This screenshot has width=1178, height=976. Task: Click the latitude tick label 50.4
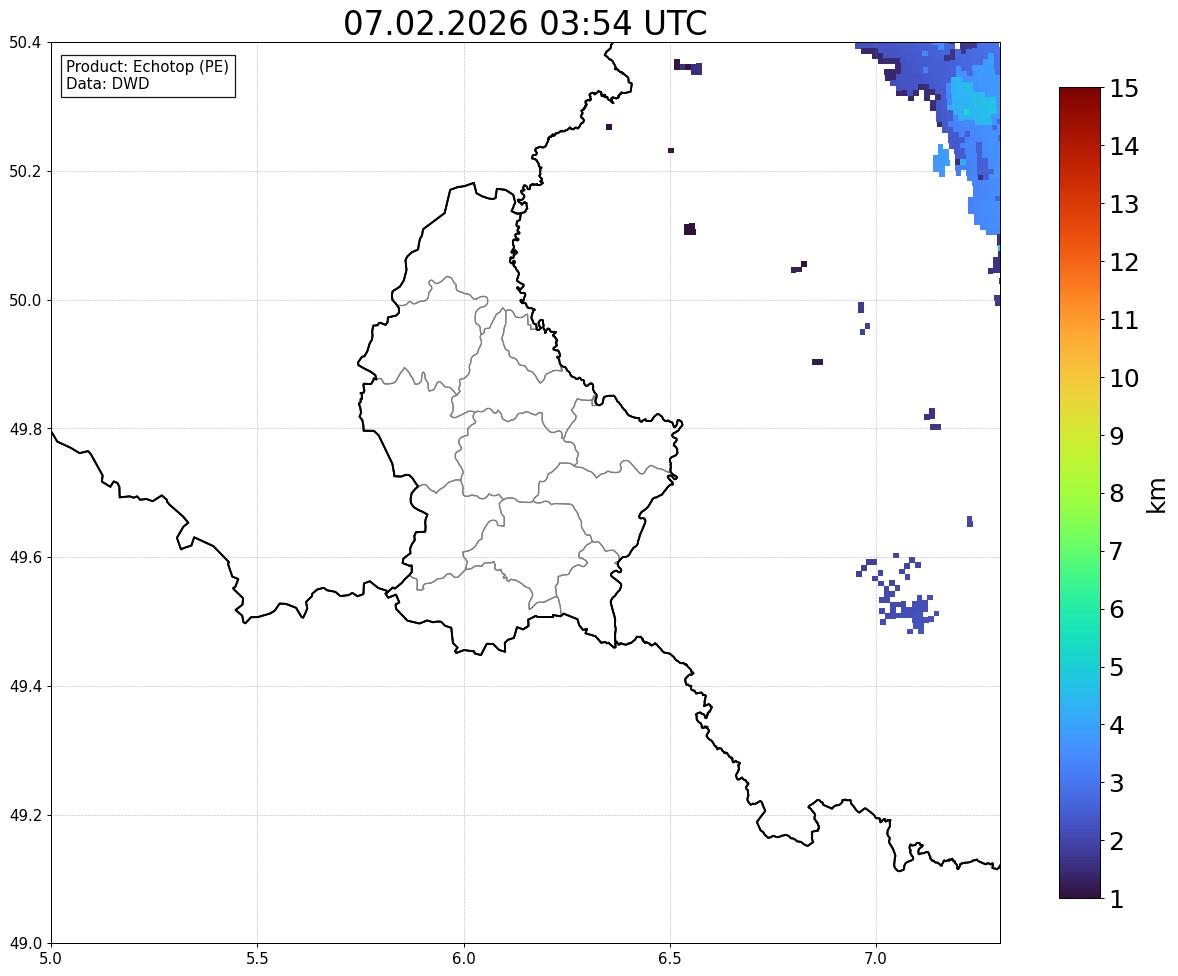25,43
